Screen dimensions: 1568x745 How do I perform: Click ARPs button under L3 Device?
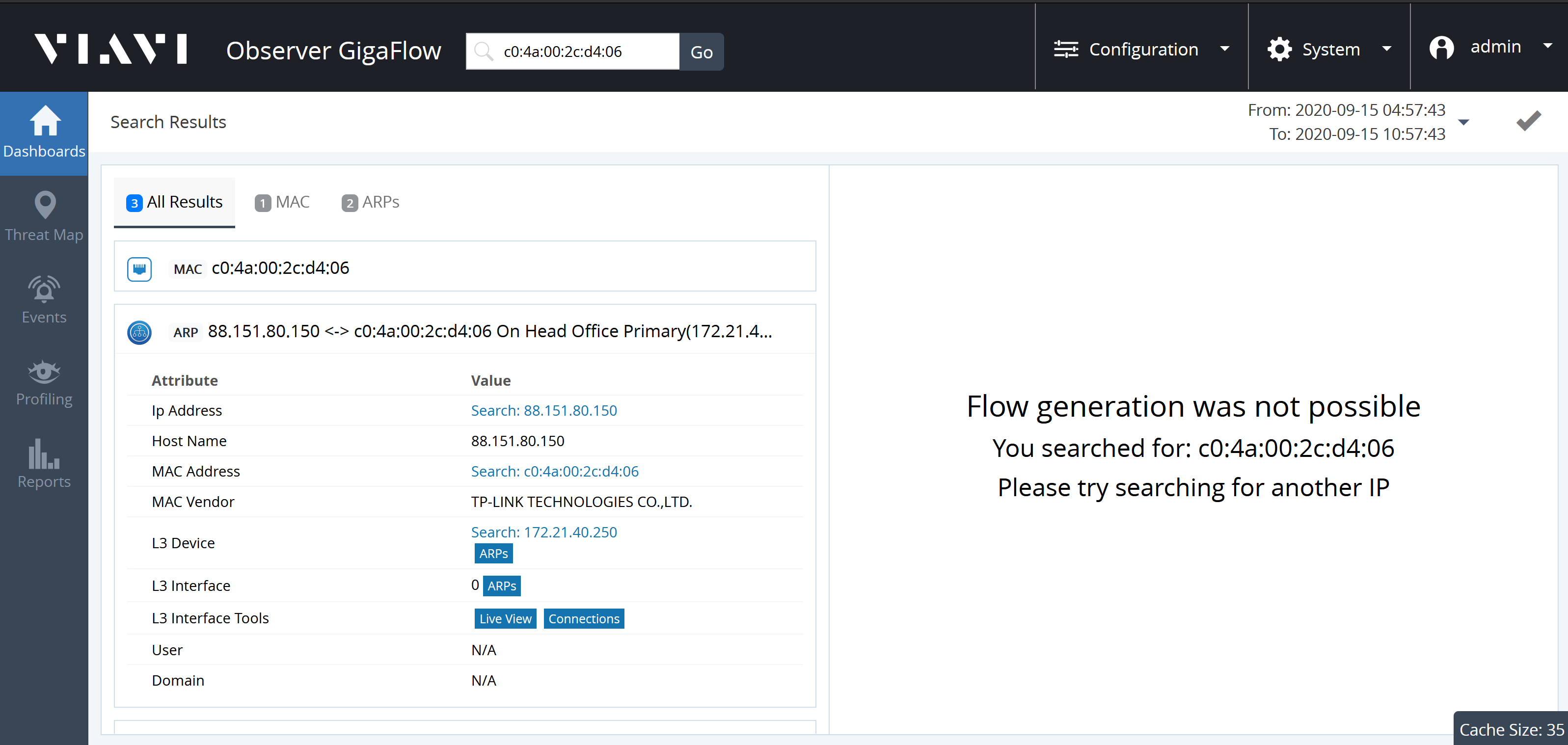493,554
